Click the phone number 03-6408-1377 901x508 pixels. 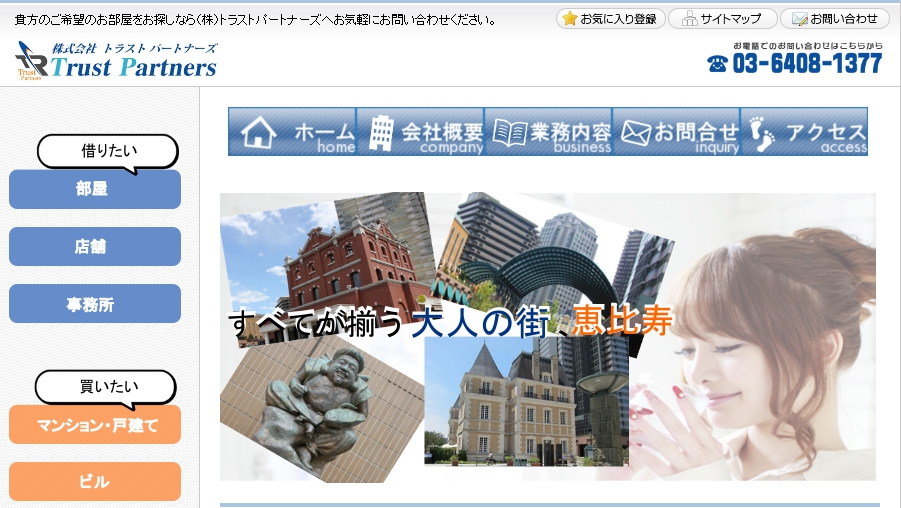[807, 63]
